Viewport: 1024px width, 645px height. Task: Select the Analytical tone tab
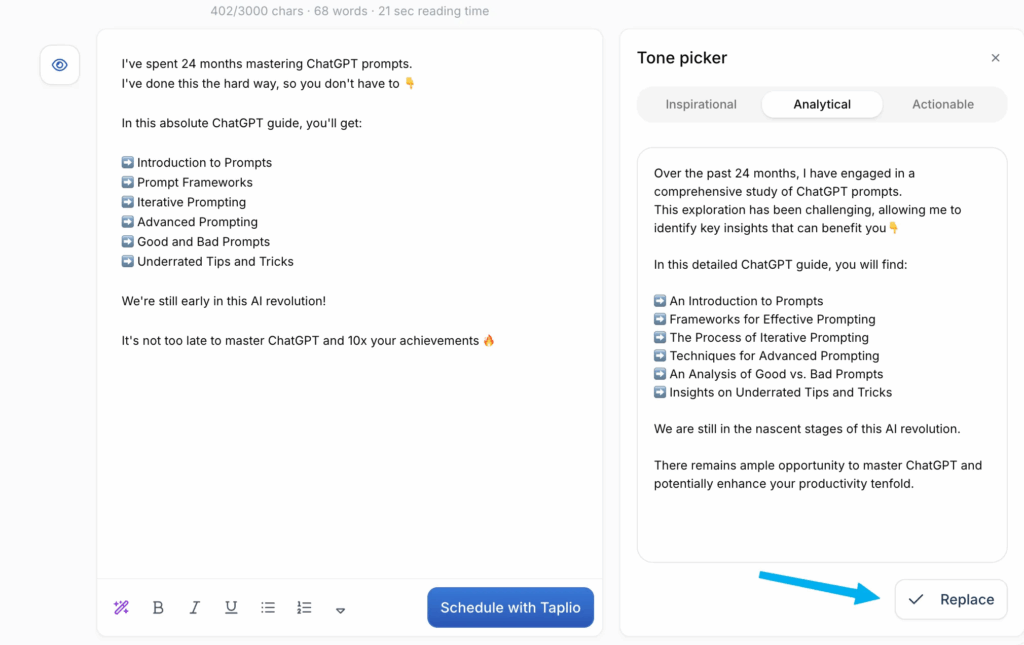point(822,104)
